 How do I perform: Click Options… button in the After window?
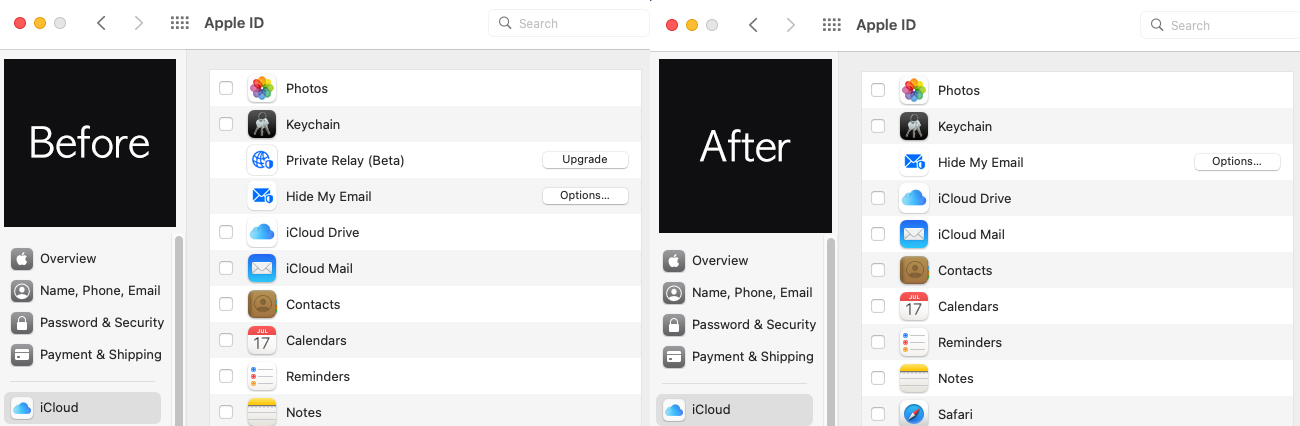coord(1237,162)
